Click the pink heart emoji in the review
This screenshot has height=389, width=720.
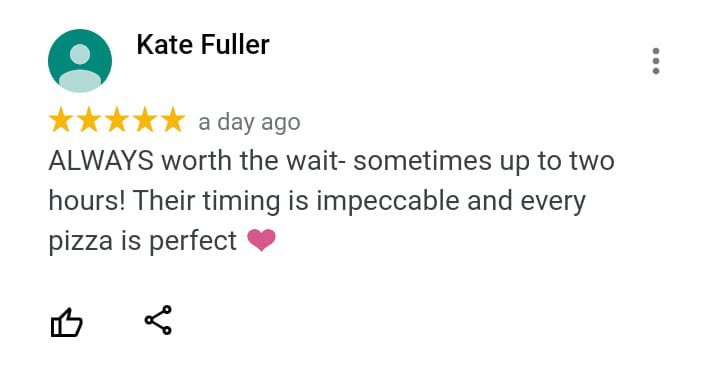pos(261,240)
